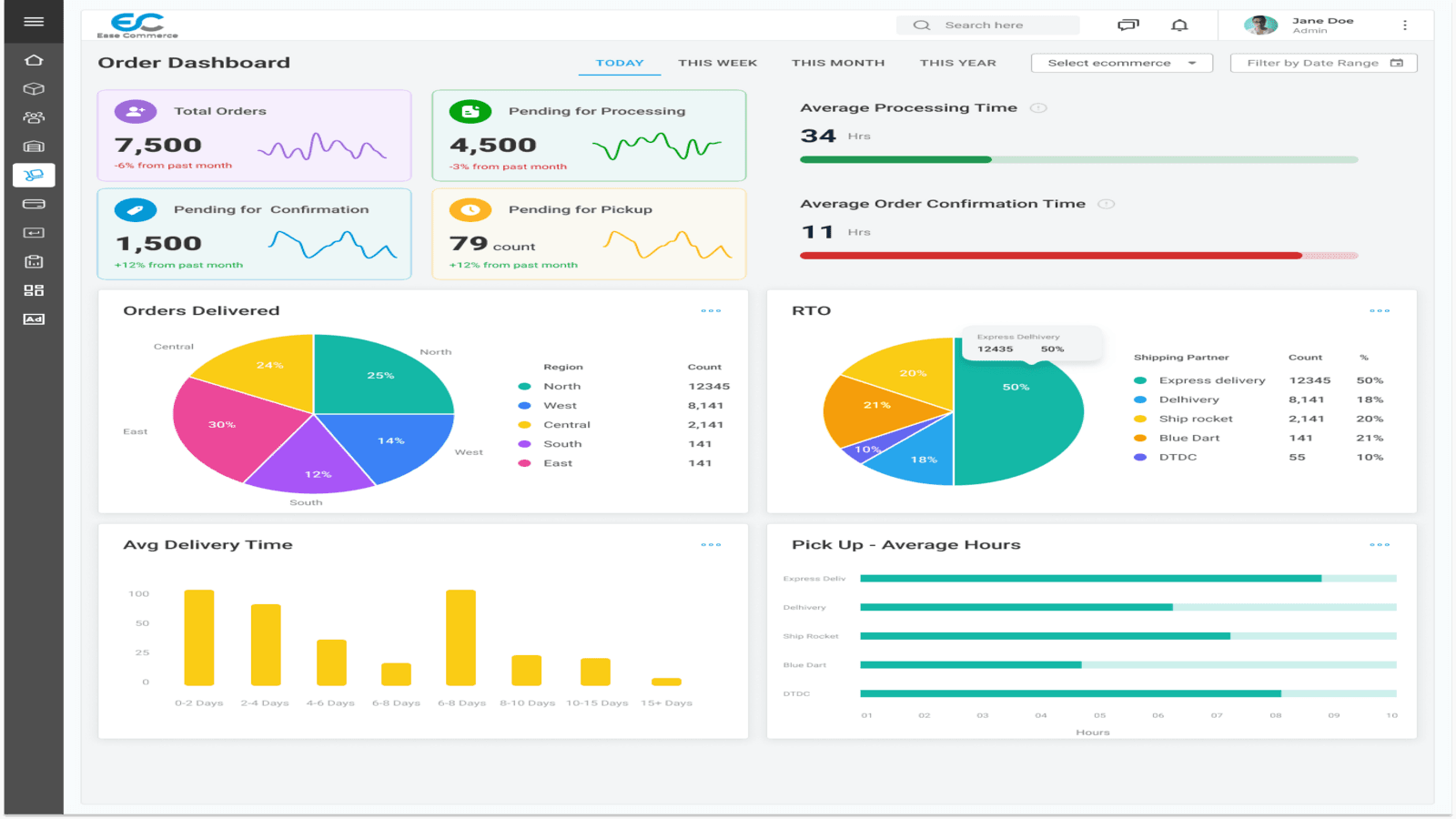Click the Average Order Confirmation Time red bar

tap(1050, 256)
